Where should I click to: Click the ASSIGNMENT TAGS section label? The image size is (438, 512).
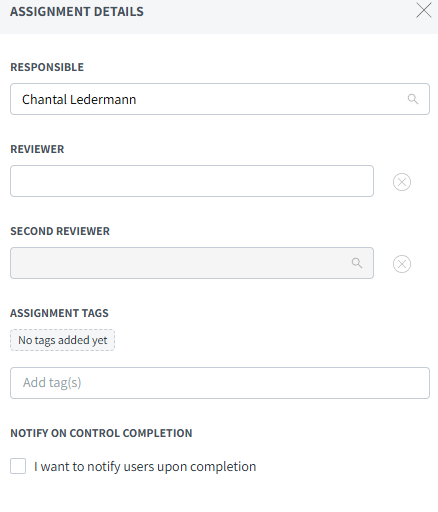click(x=59, y=313)
